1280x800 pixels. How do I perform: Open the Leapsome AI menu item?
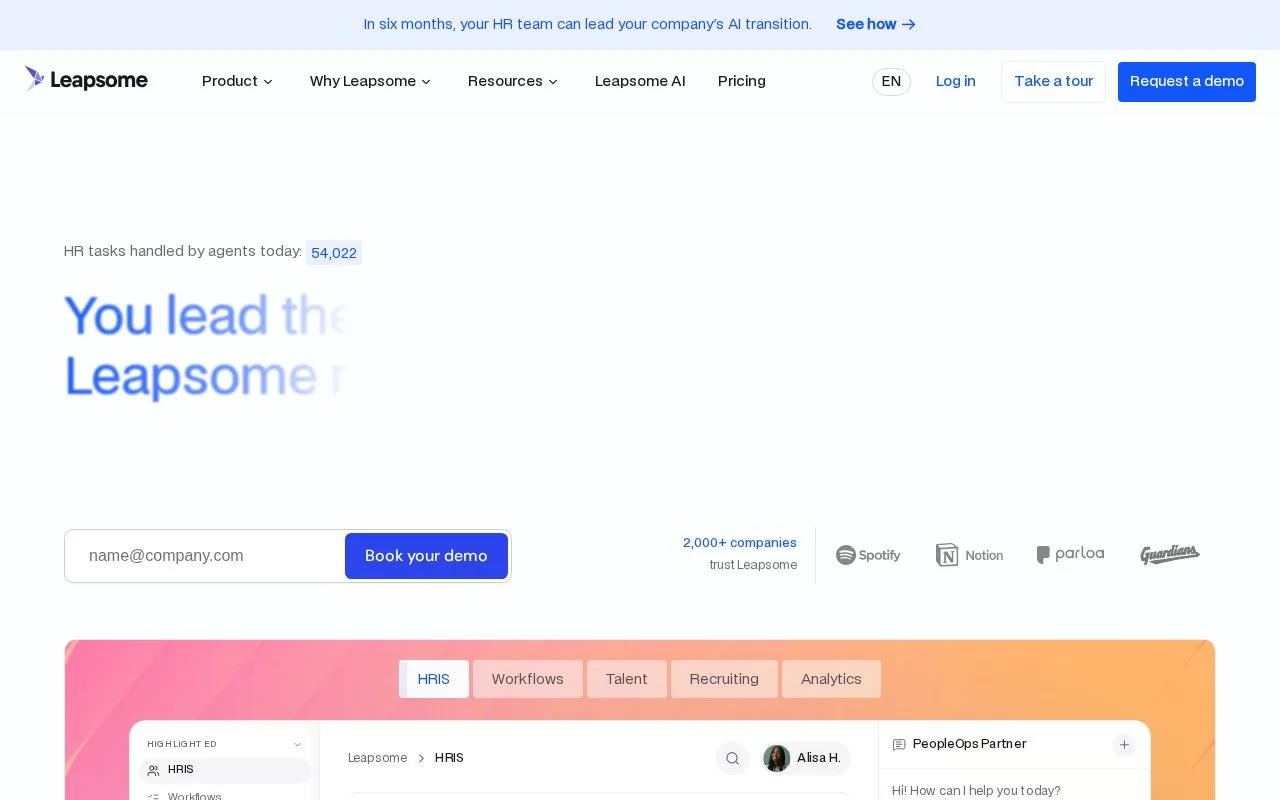[640, 81]
